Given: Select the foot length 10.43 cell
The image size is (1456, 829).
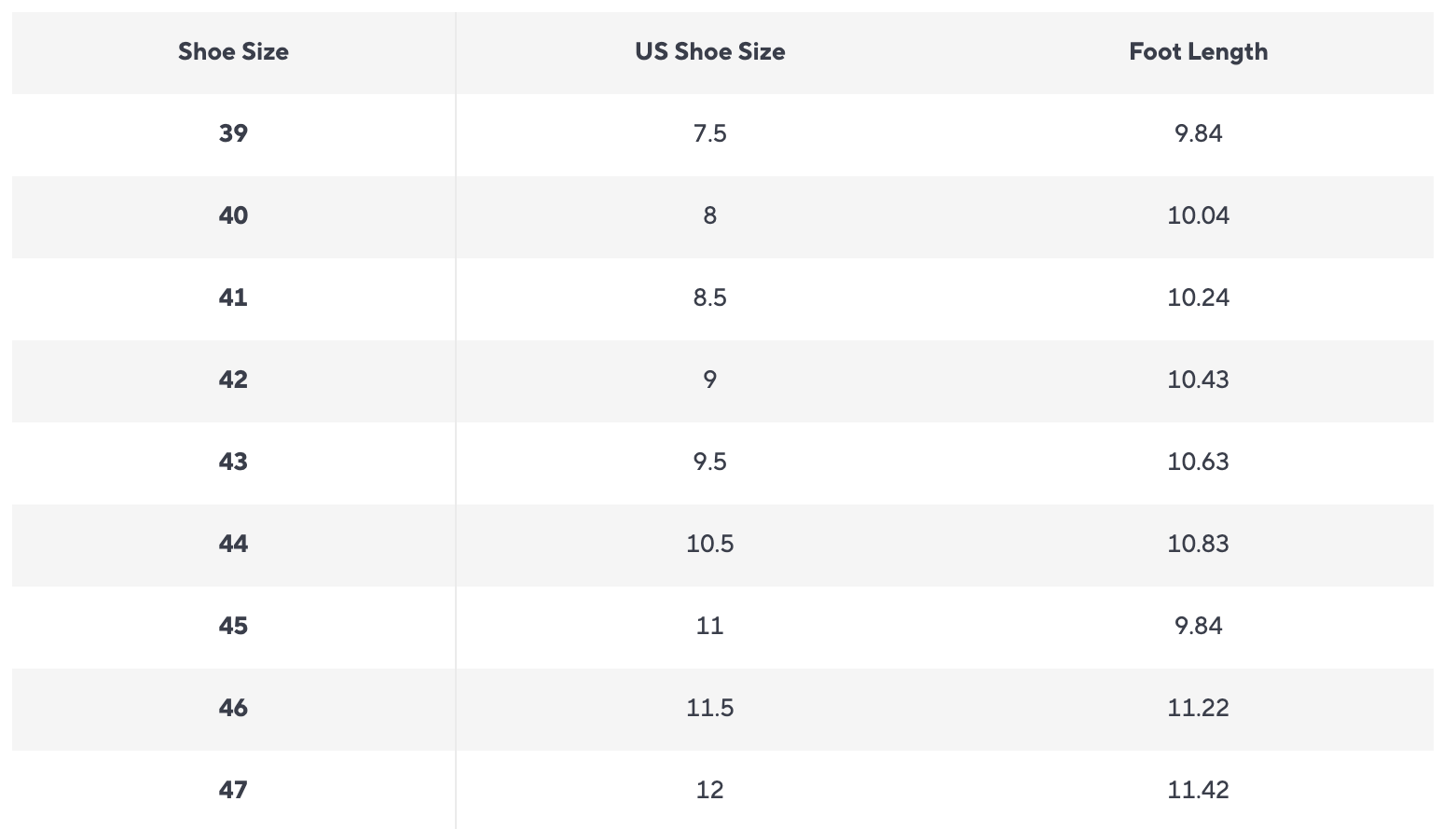Looking at the screenshot, I should pos(1198,380).
